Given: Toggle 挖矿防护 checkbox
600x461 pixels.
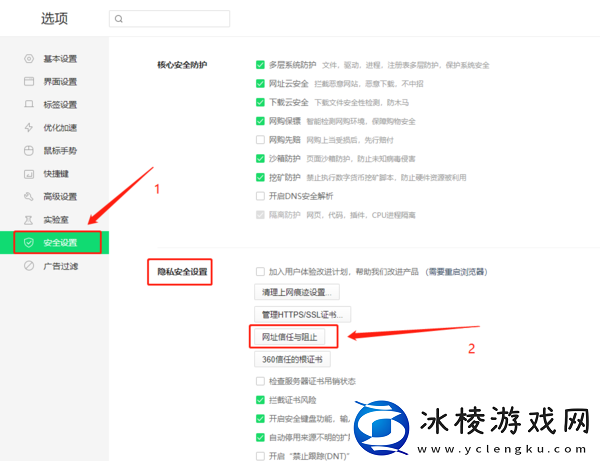Looking at the screenshot, I should (260, 177).
